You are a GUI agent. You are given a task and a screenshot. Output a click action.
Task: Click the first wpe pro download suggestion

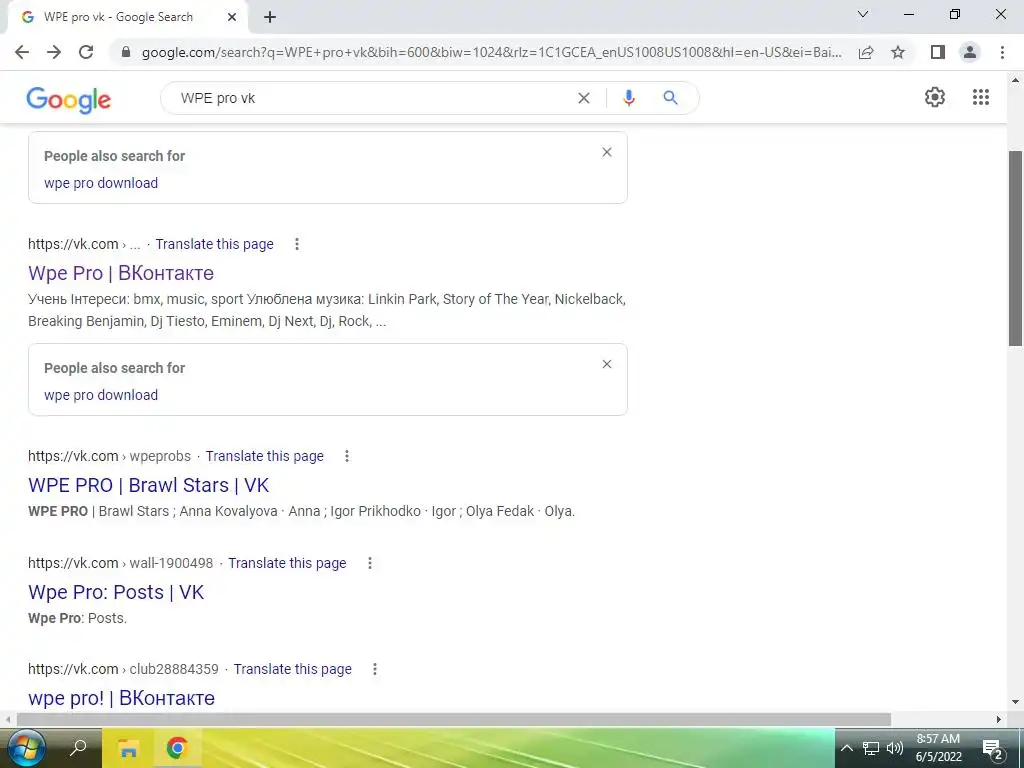(101, 183)
